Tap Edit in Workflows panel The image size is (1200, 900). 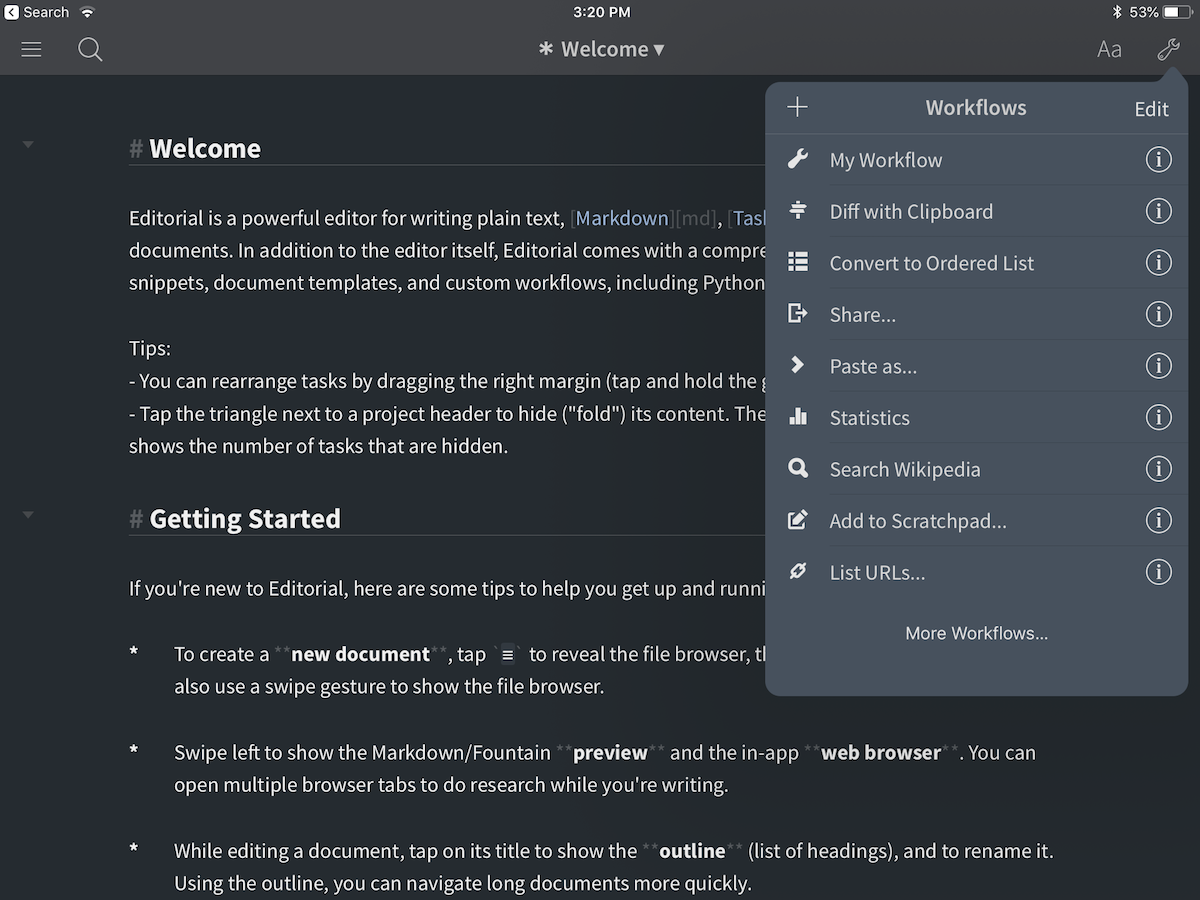pyautogui.click(x=1151, y=109)
